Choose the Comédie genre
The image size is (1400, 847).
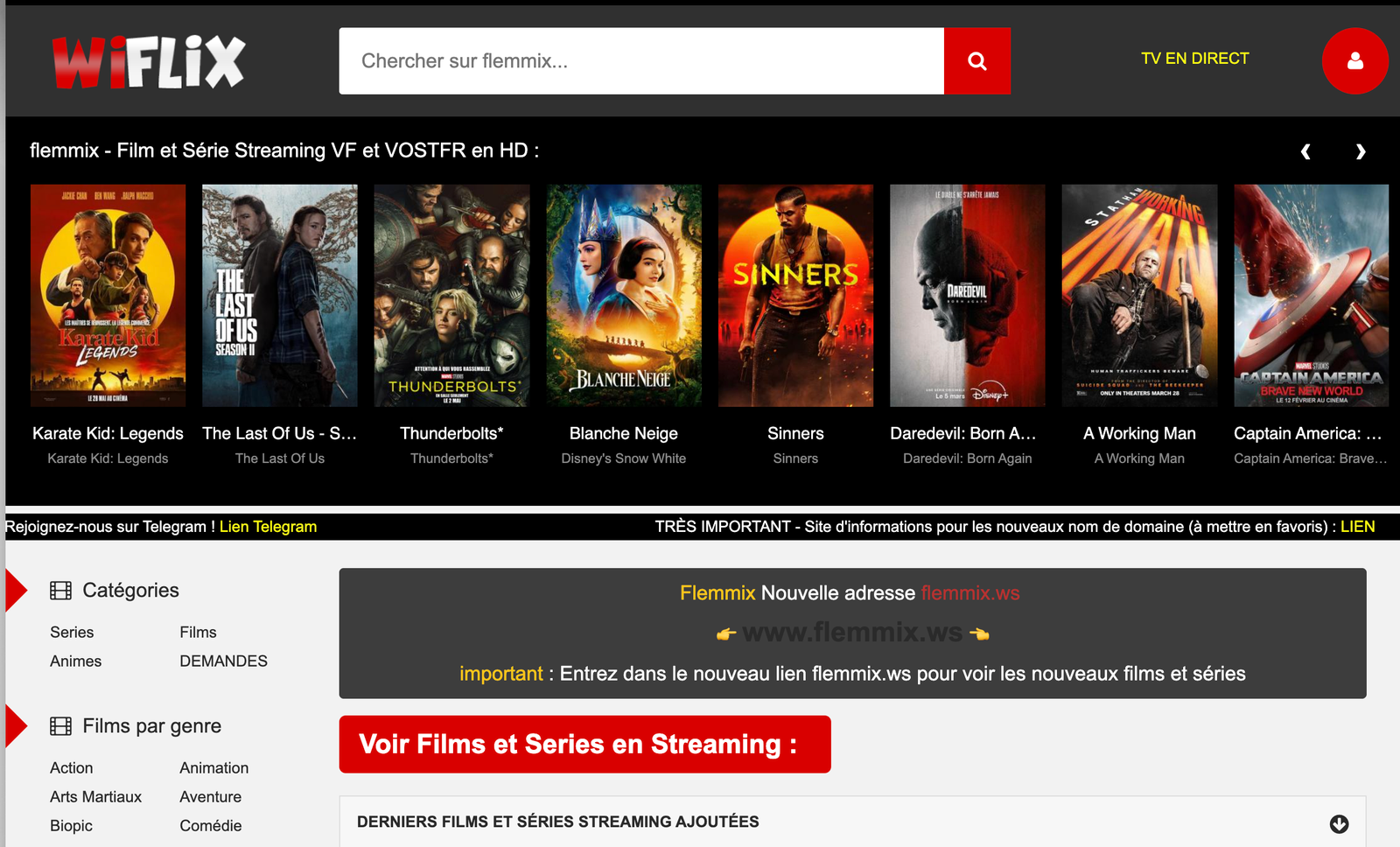click(210, 826)
